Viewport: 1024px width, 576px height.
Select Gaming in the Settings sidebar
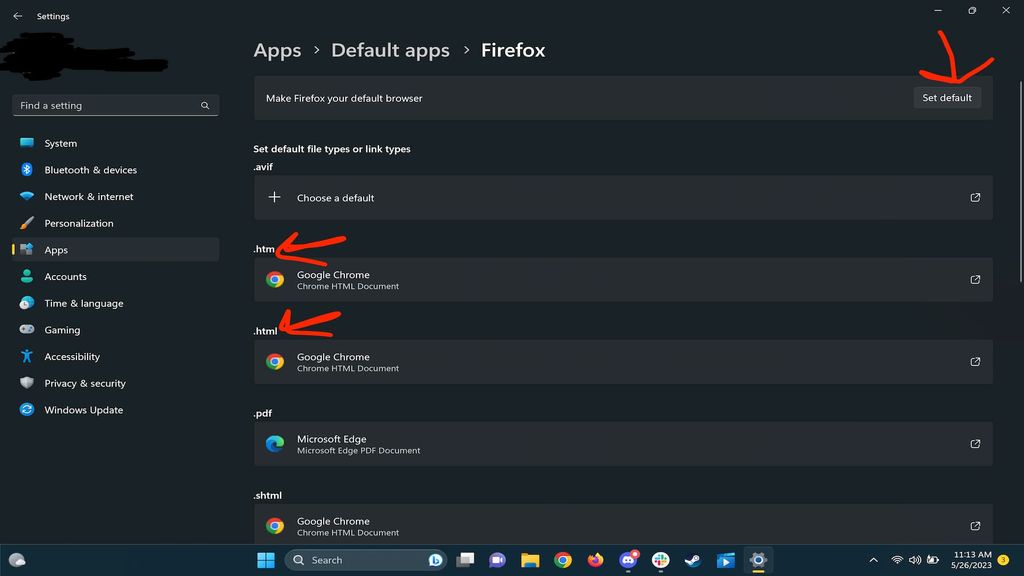pyautogui.click(x=63, y=330)
